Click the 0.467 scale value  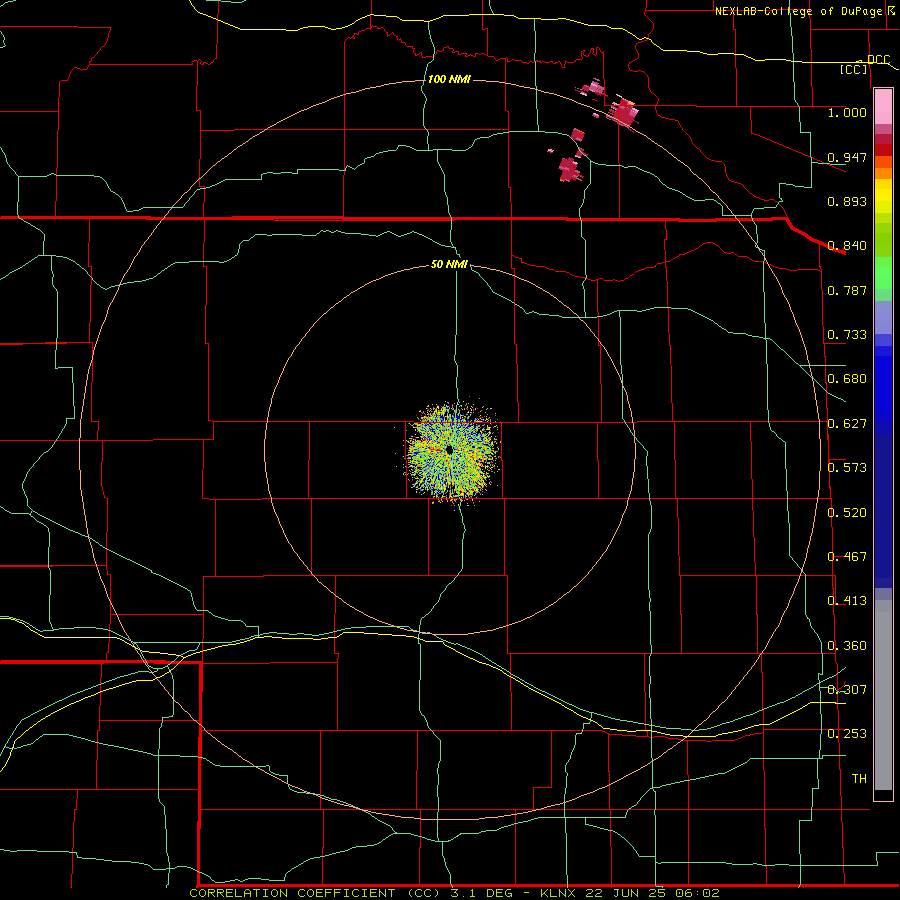[x=847, y=557]
